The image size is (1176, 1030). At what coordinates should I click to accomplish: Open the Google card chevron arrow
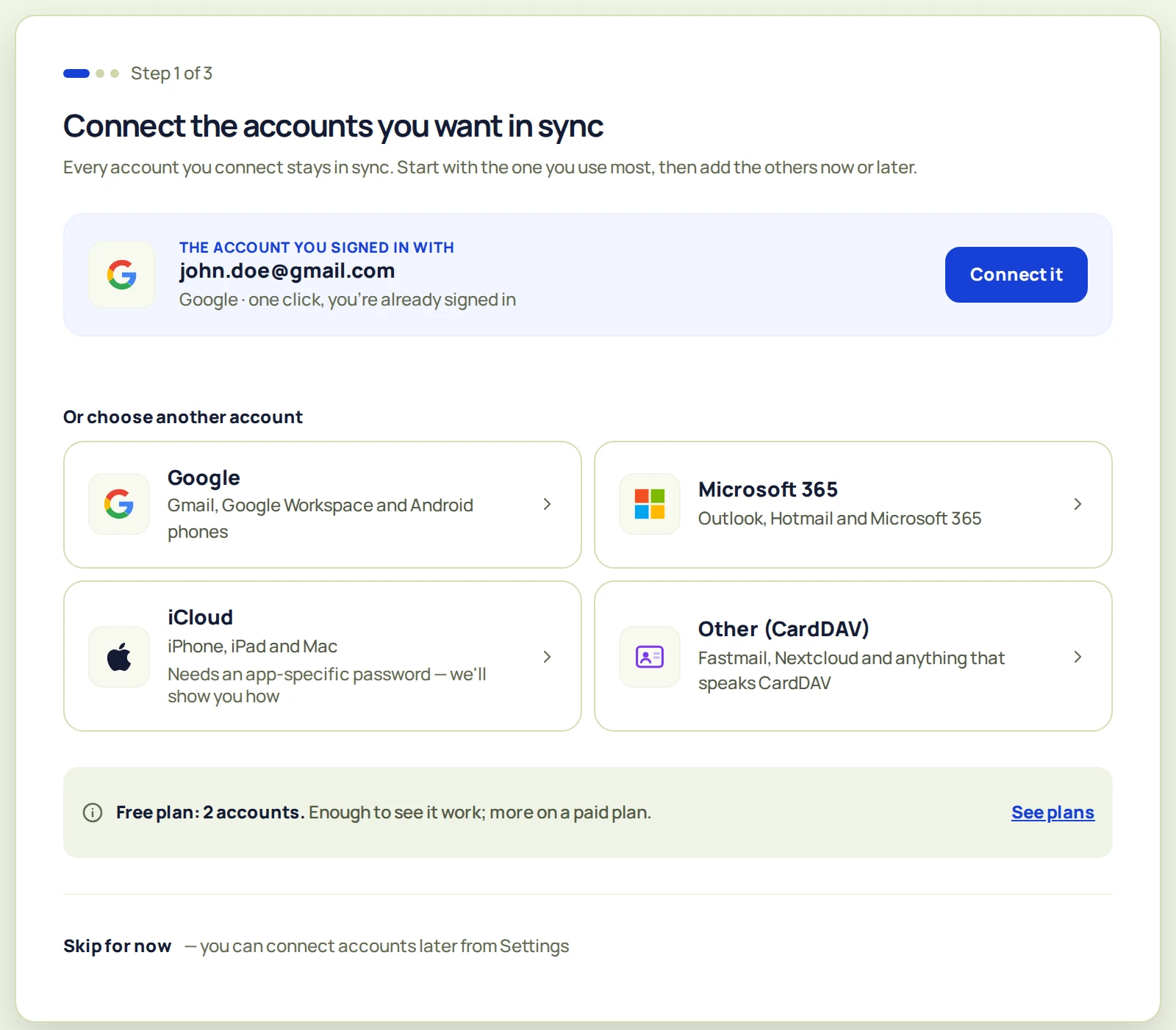click(x=547, y=504)
